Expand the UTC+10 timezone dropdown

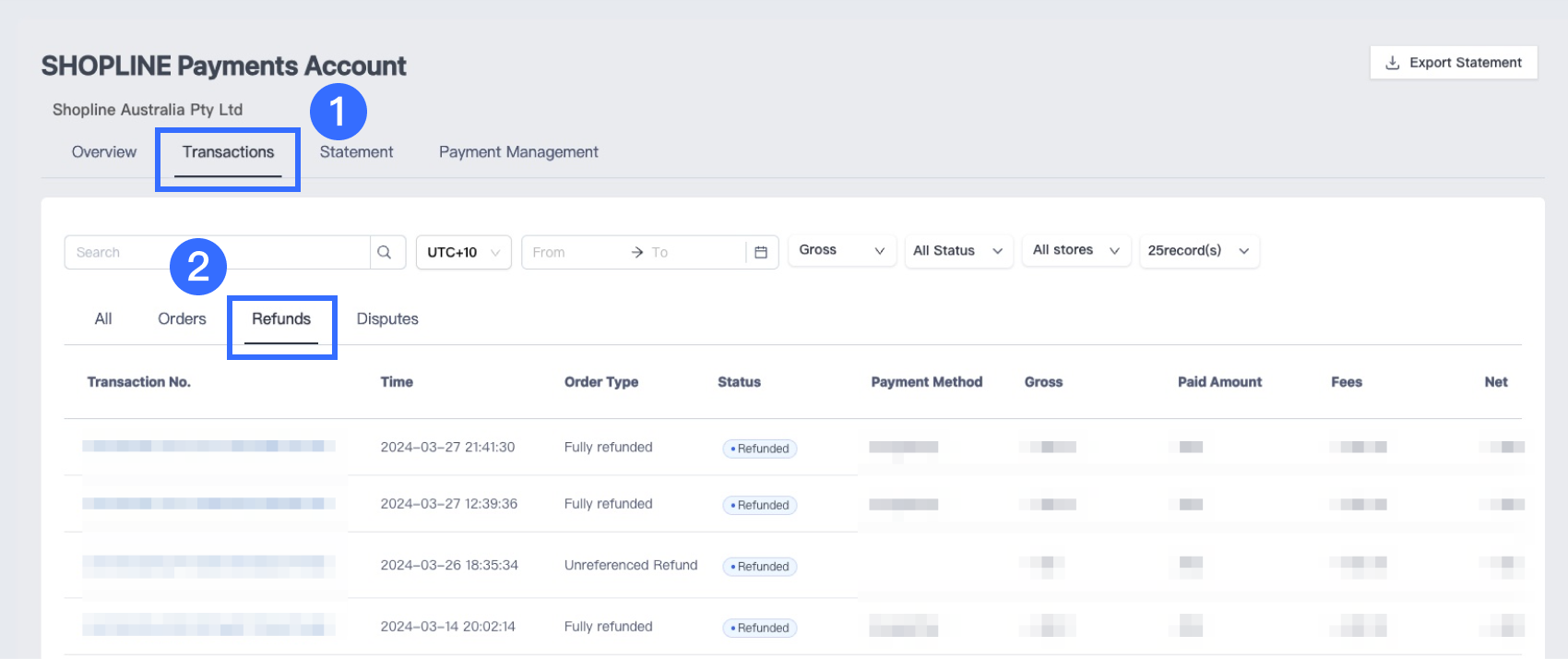point(463,252)
